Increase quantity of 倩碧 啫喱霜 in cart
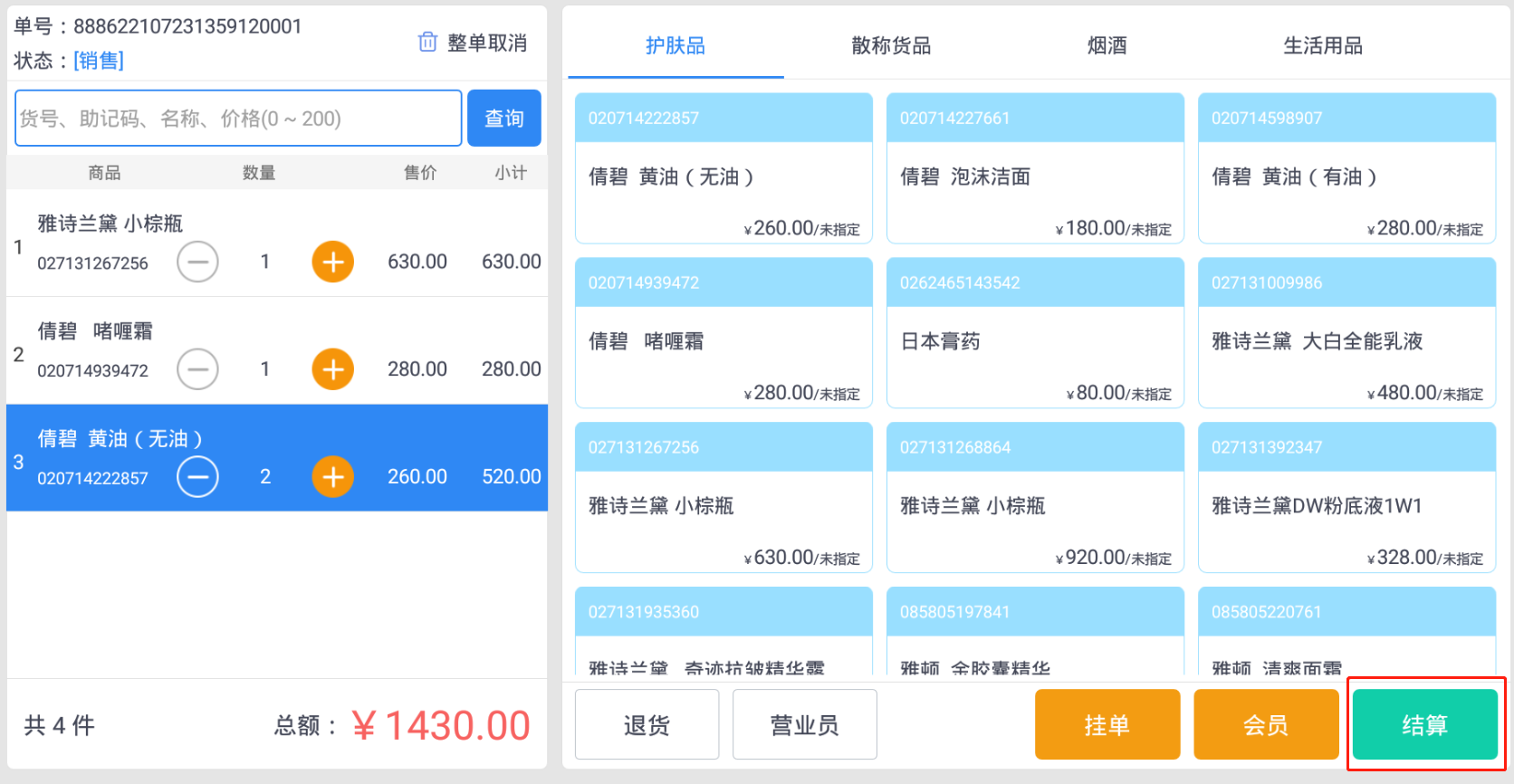Image resolution: width=1514 pixels, height=784 pixels. [x=333, y=369]
